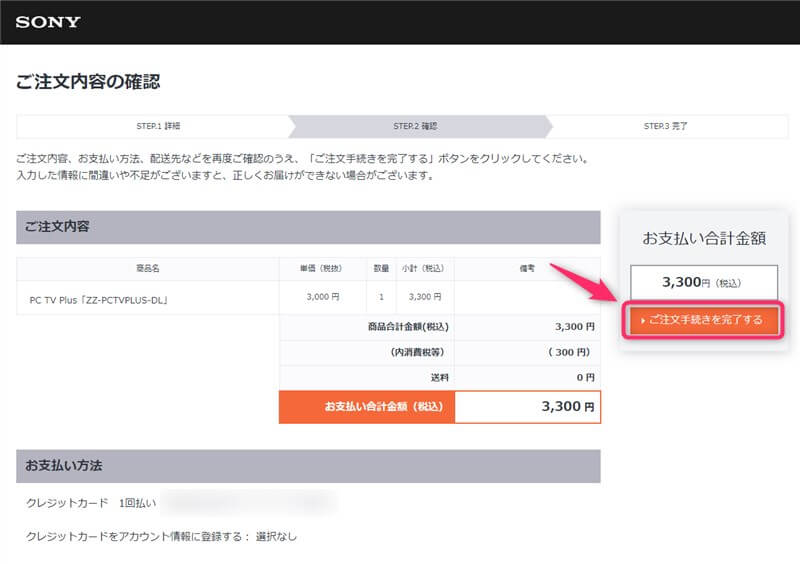Screen dimensions: 800x564
Task: Click the shipping value 0 円
Action: pos(586,378)
